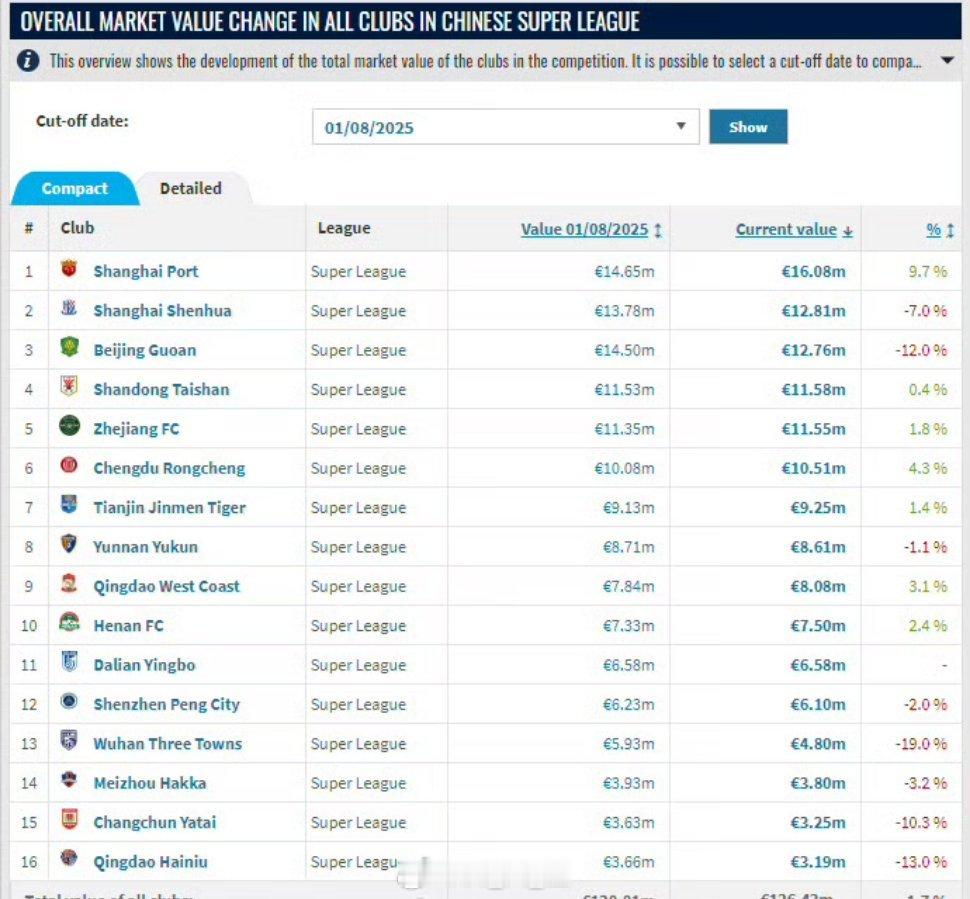970x899 pixels.
Task: Click the Changchun Yatai club crest
Action: [x=69, y=819]
